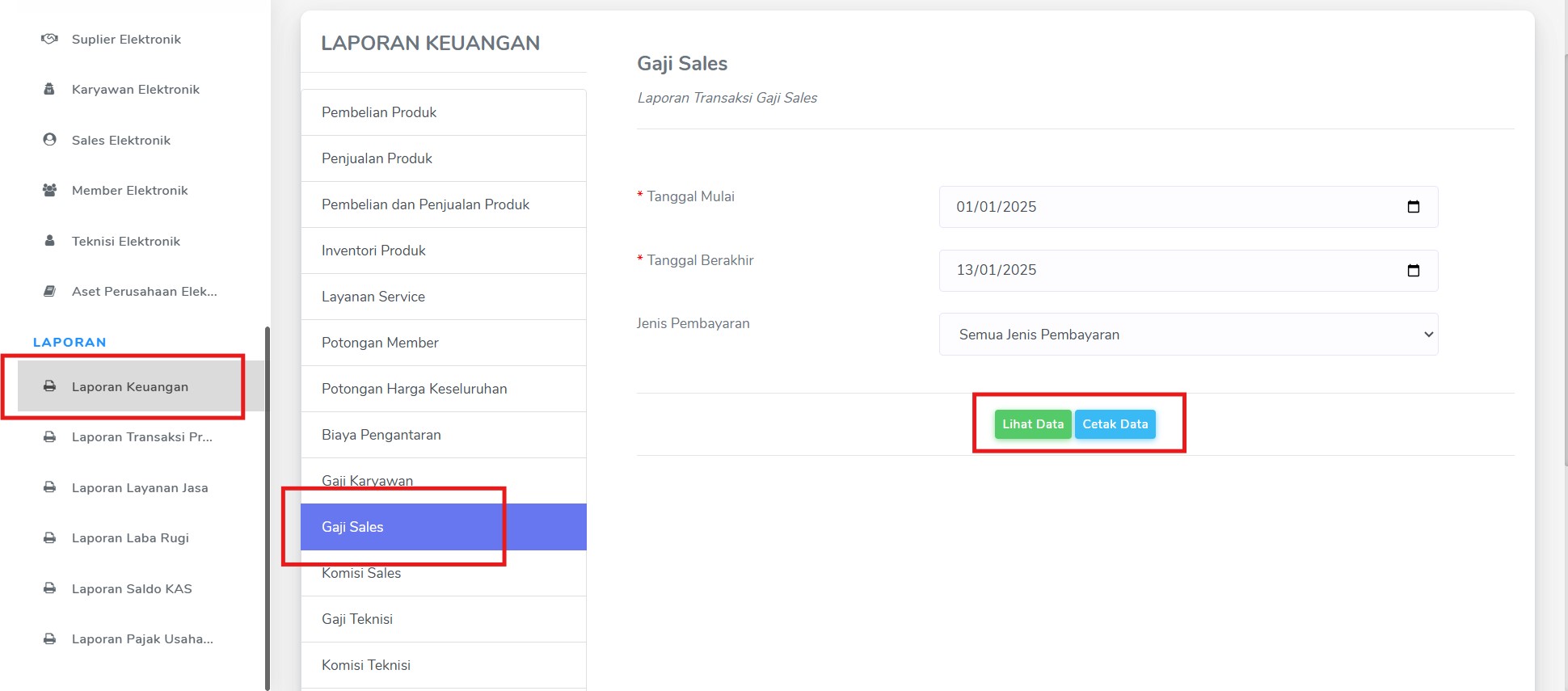Open Laporan Saldo KAS report
The image size is (1568, 691).
tap(131, 588)
